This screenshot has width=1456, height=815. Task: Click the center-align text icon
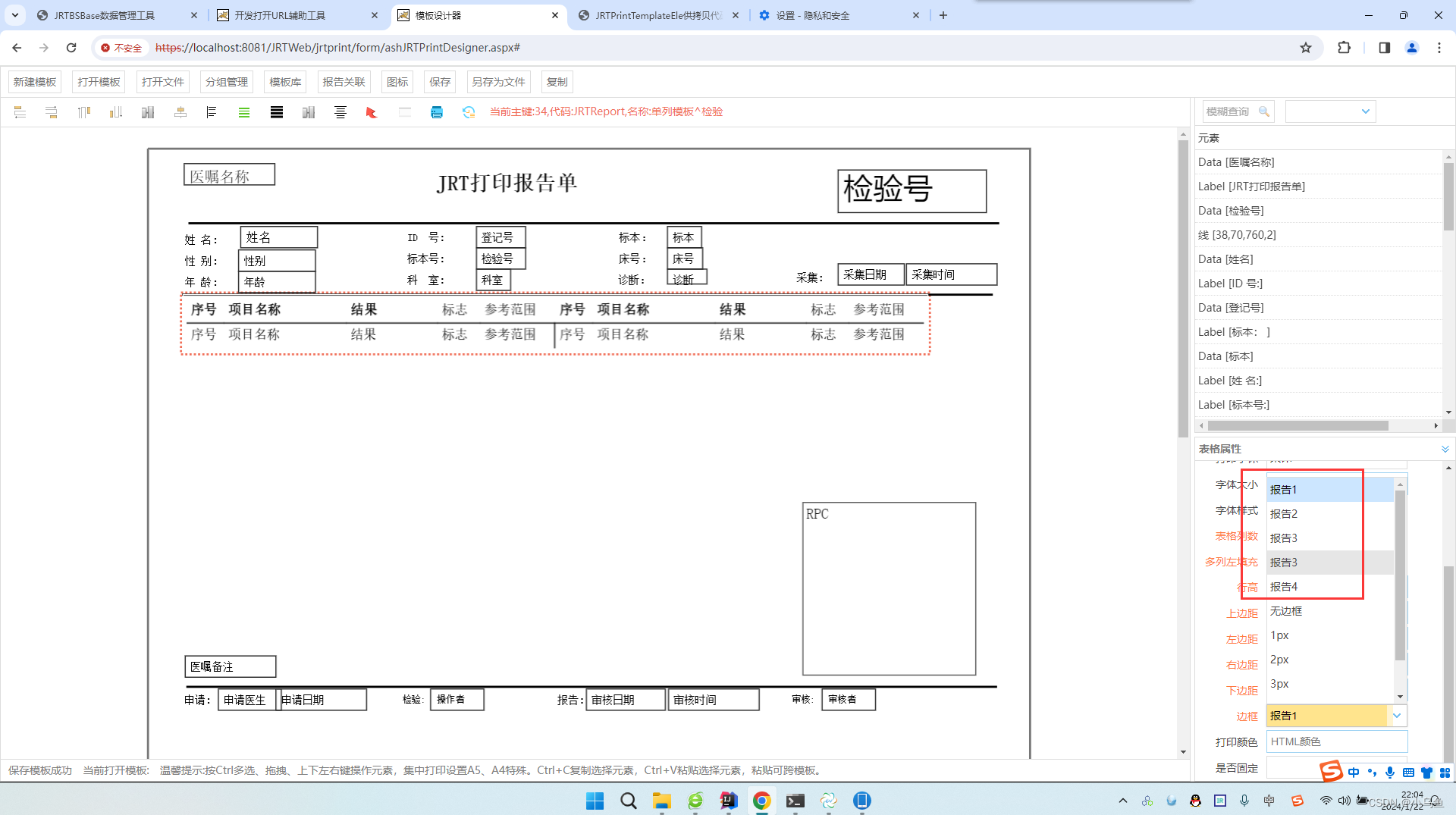340,112
